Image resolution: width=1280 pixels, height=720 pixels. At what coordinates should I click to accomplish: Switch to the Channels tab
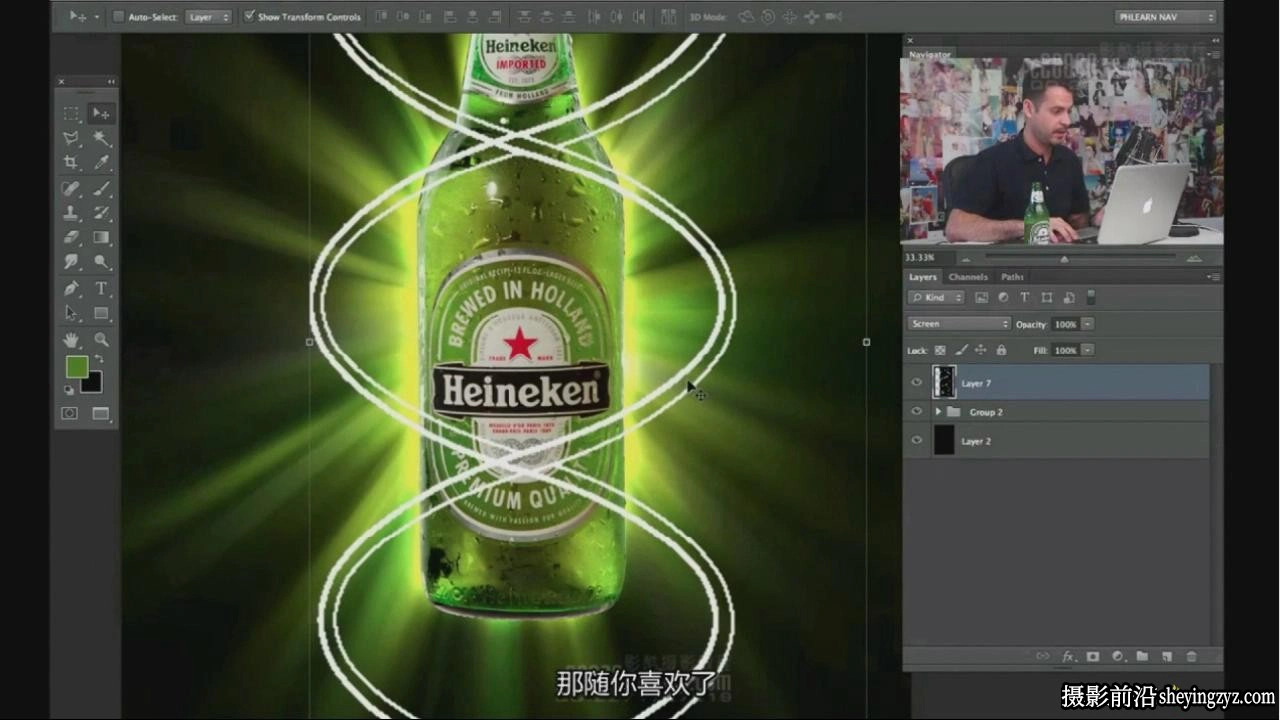pyautogui.click(x=967, y=277)
